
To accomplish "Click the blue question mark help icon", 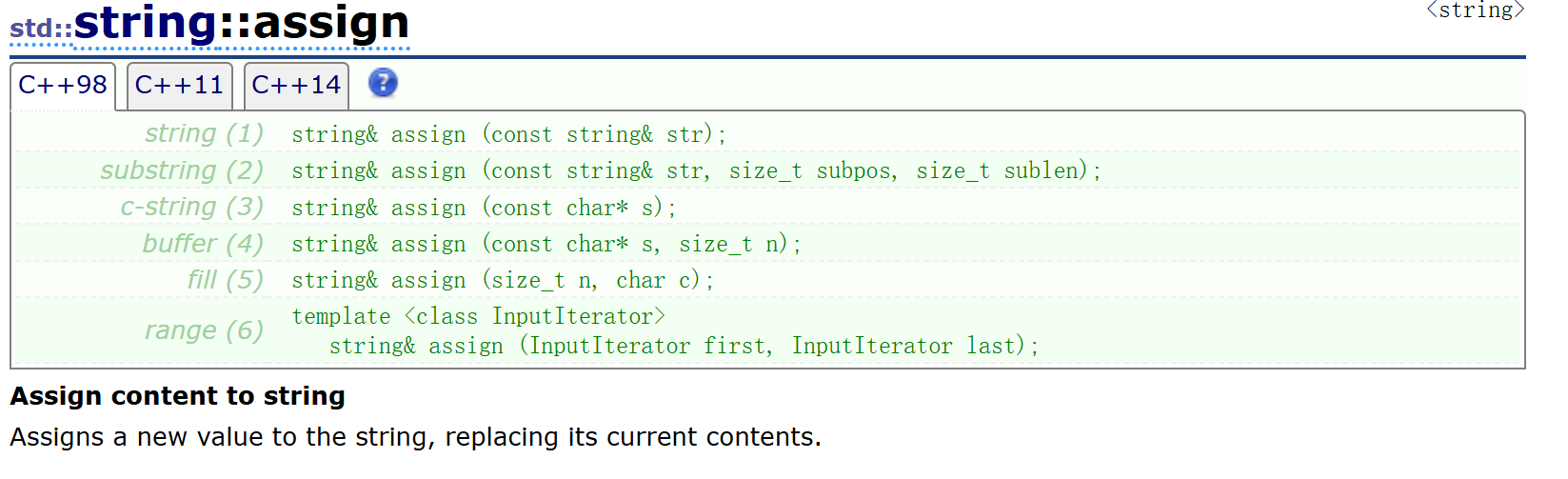I will (383, 84).
